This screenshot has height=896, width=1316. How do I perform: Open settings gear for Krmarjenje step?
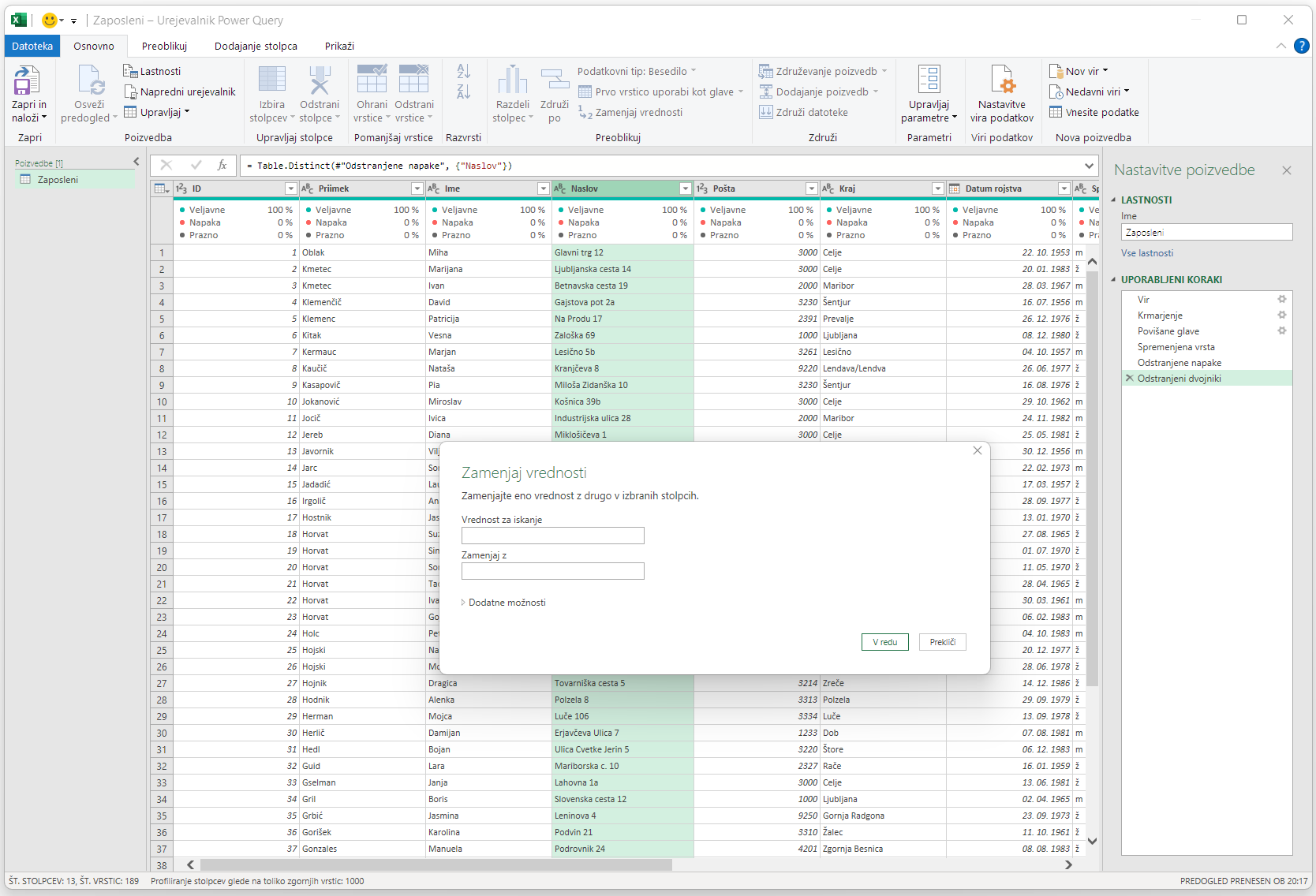tap(1282, 315)
